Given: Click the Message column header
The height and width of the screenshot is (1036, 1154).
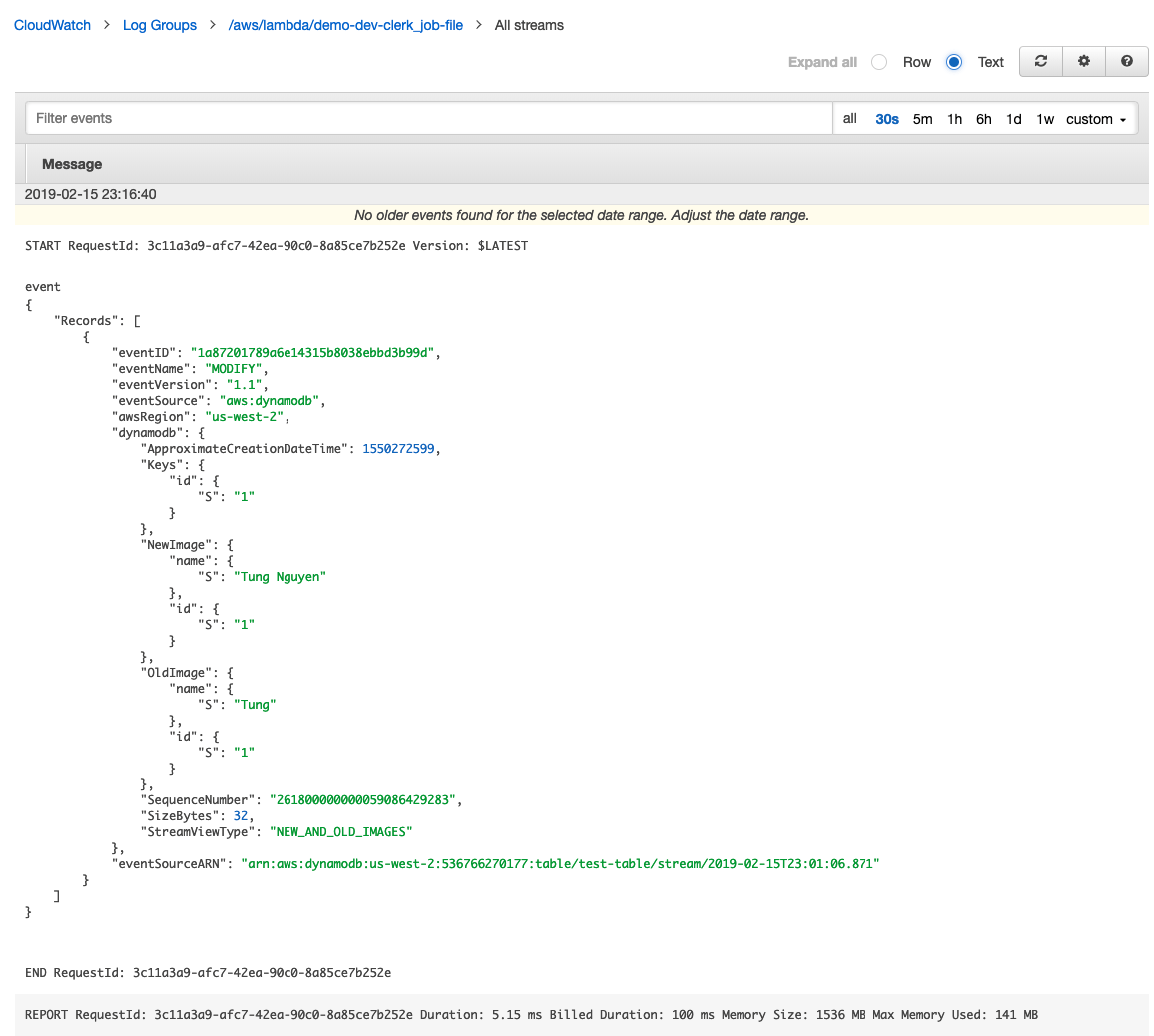Looking at the screenshot, I should pos(72,164).
